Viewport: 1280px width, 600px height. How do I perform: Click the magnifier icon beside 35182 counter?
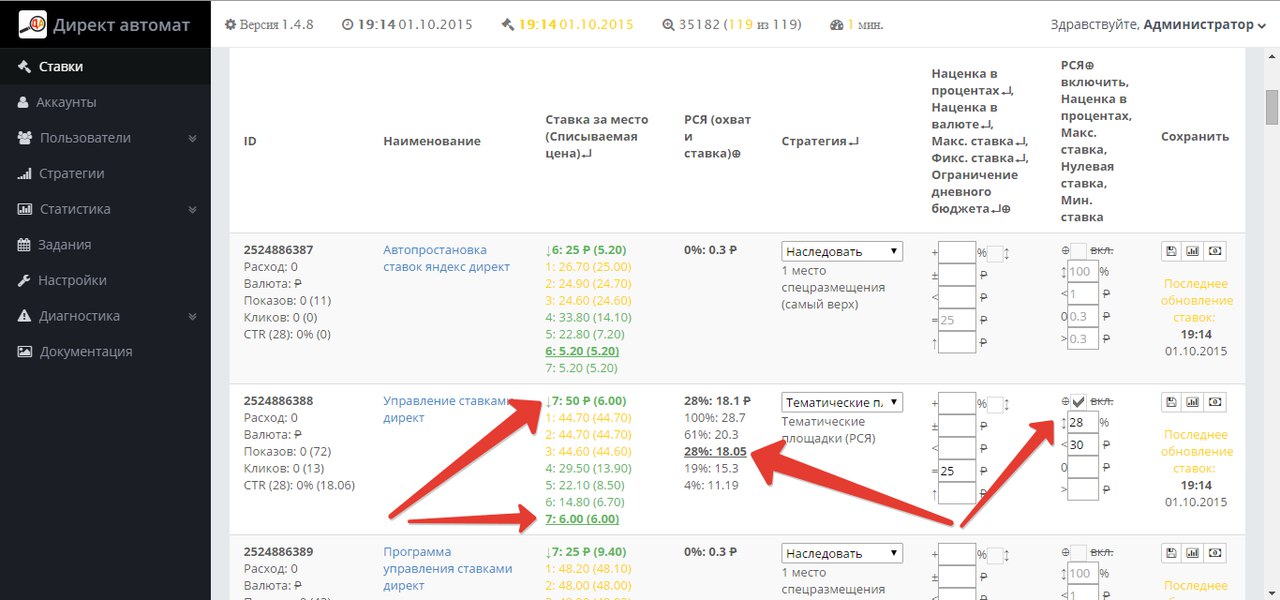pos(668,24)
